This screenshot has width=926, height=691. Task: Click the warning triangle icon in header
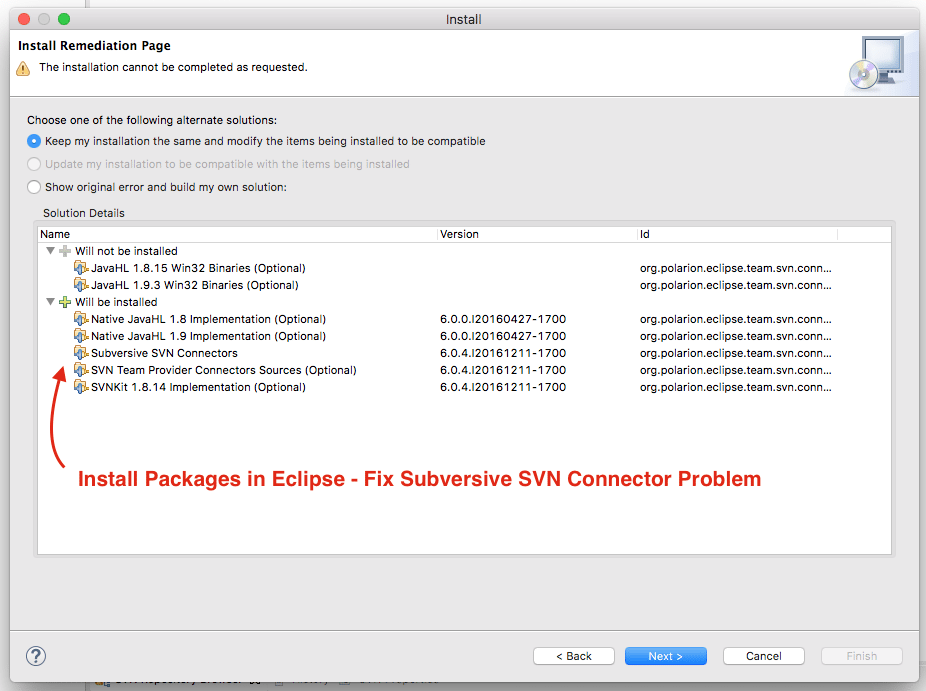(x=23, y=69)
